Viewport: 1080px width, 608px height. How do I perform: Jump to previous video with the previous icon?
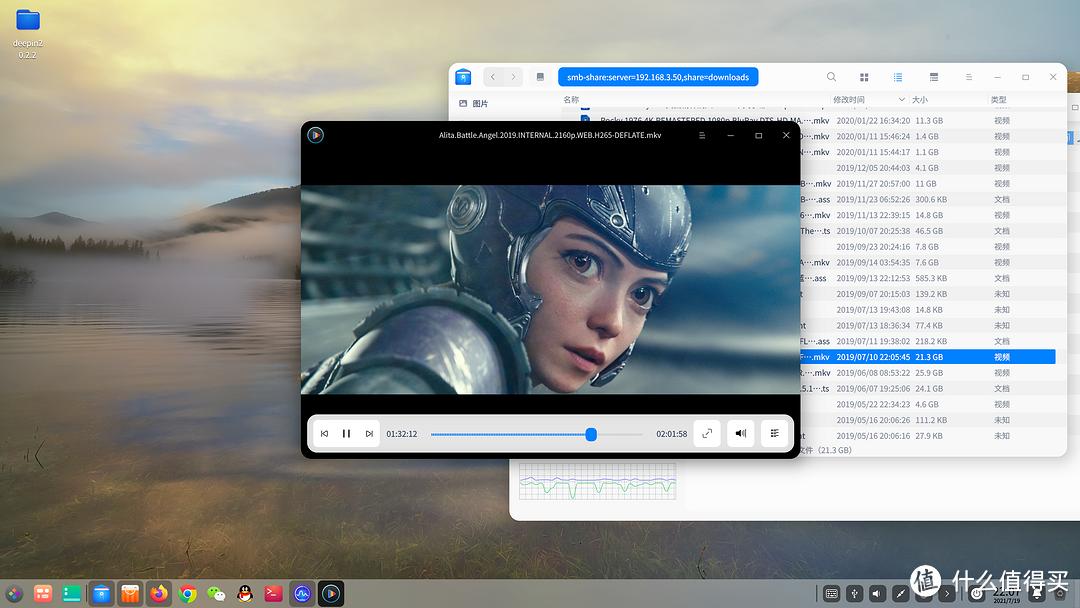324,433
